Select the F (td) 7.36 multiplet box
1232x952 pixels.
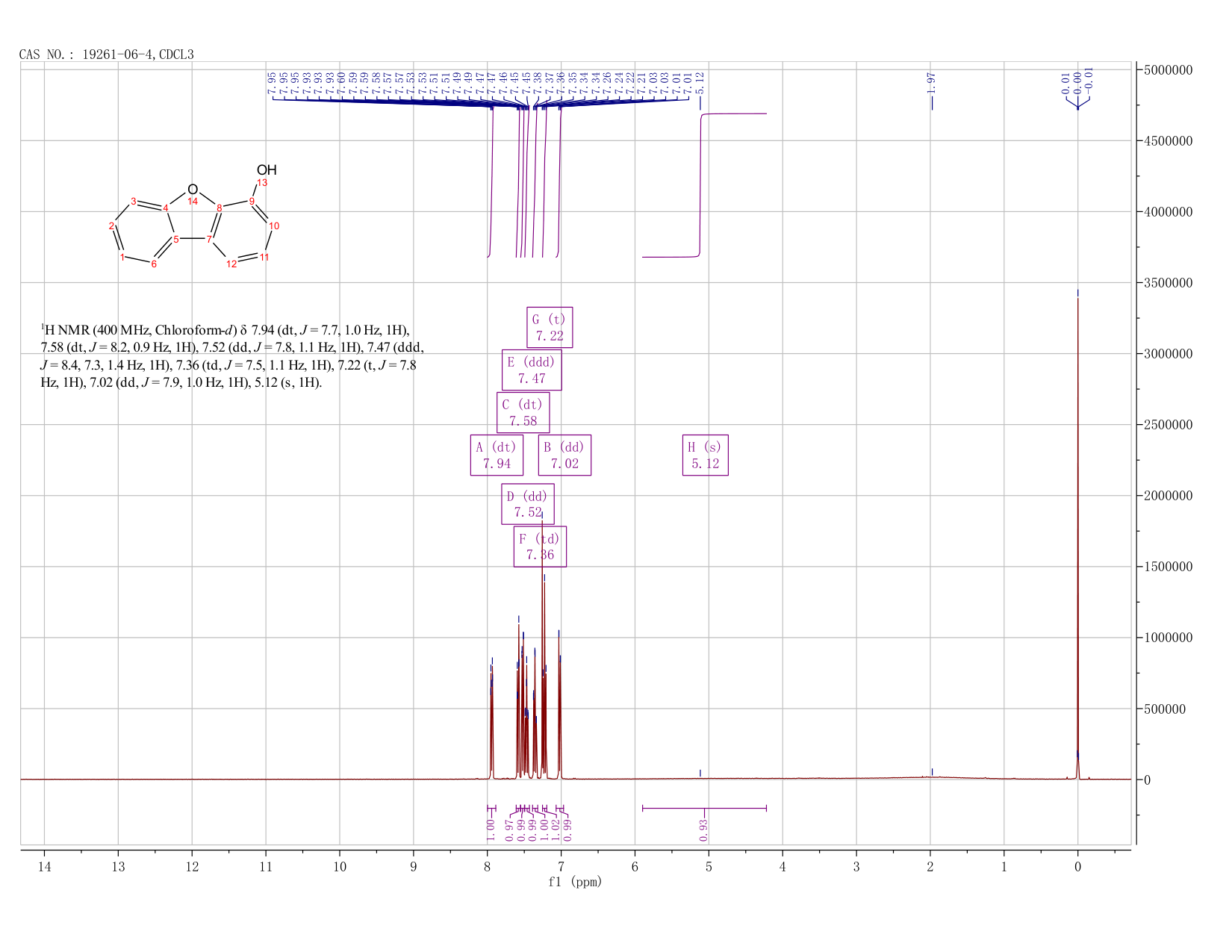pyautogui.click(x=540, y=547)
